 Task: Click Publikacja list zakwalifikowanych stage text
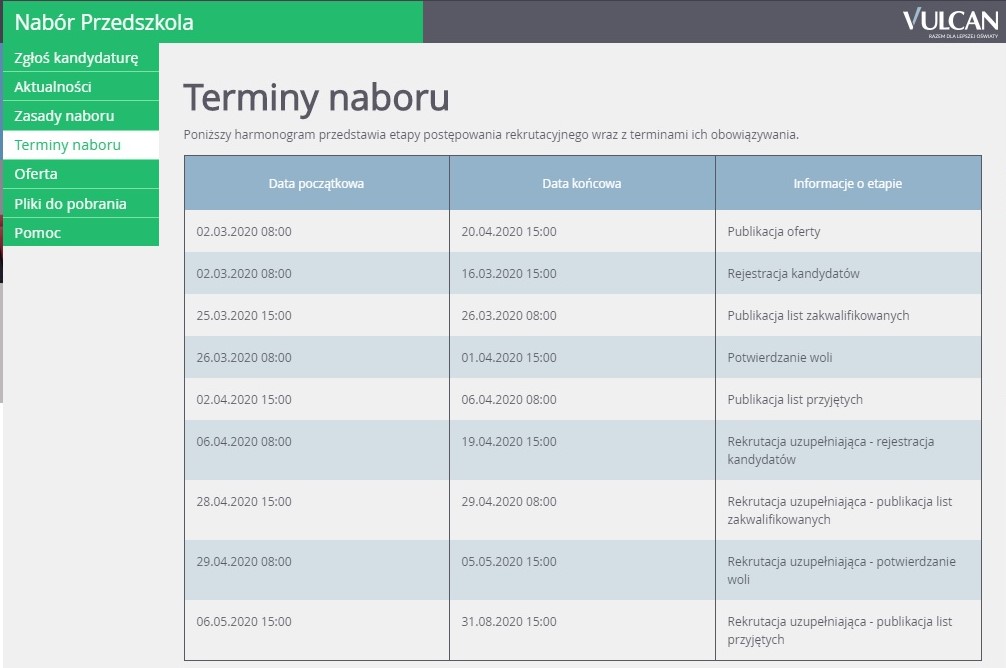[818, 316]
